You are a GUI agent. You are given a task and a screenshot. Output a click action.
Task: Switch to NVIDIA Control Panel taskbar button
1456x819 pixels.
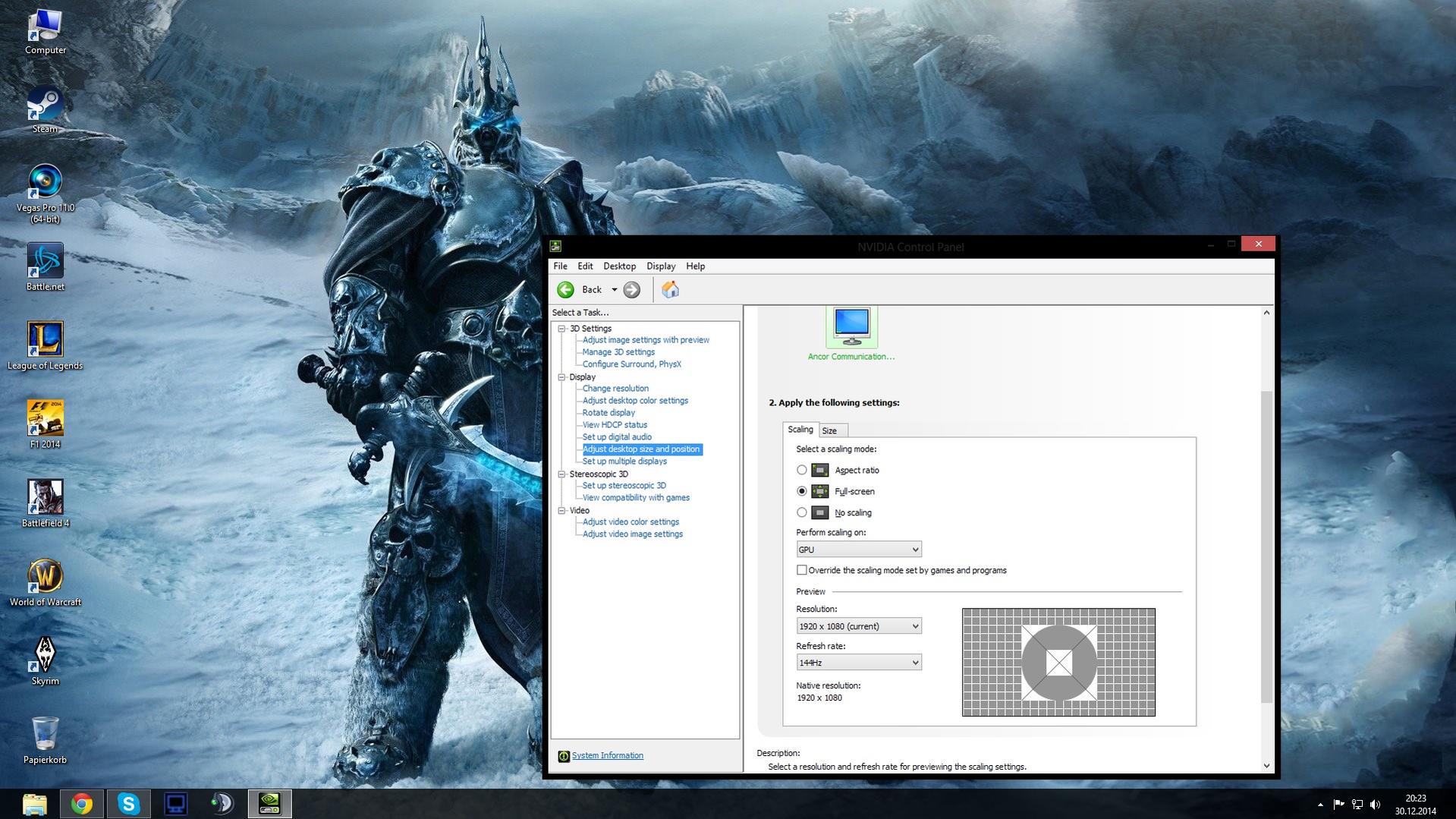pyautogui.click(x=270, y=804)
